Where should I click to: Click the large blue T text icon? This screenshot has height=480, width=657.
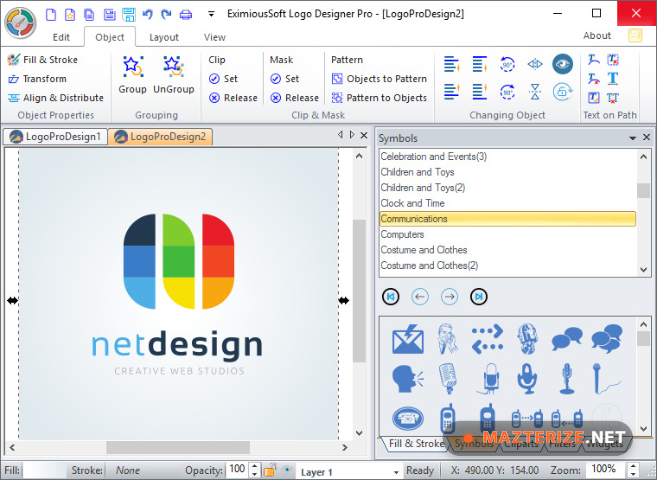click(x=613, y=78)
